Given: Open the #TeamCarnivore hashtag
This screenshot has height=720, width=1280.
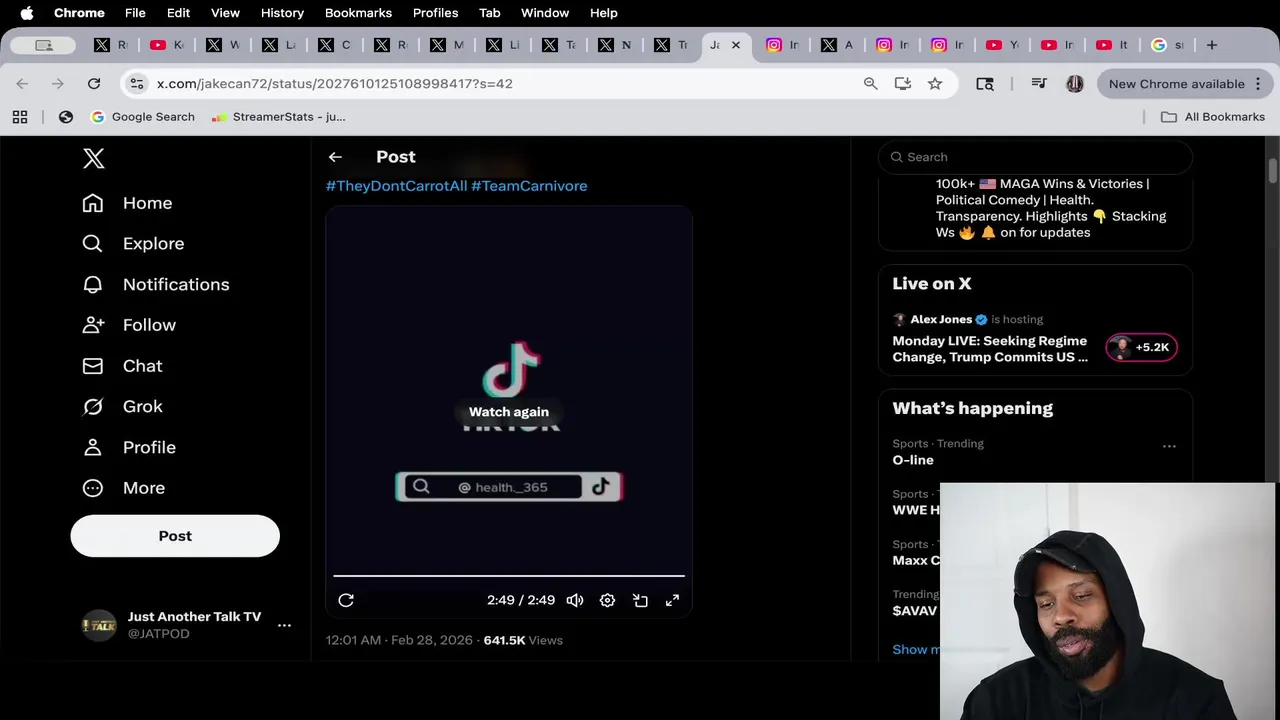Looking at the screenshot, I should 529,186.
